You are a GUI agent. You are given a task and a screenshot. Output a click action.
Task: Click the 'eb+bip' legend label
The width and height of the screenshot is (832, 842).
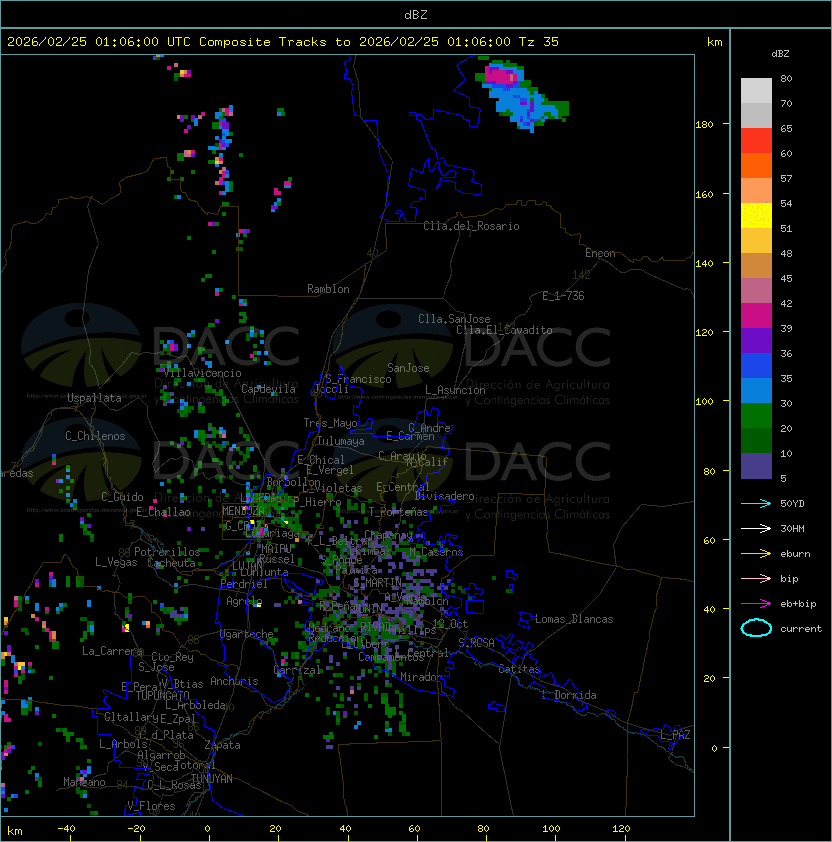(798, 604)
